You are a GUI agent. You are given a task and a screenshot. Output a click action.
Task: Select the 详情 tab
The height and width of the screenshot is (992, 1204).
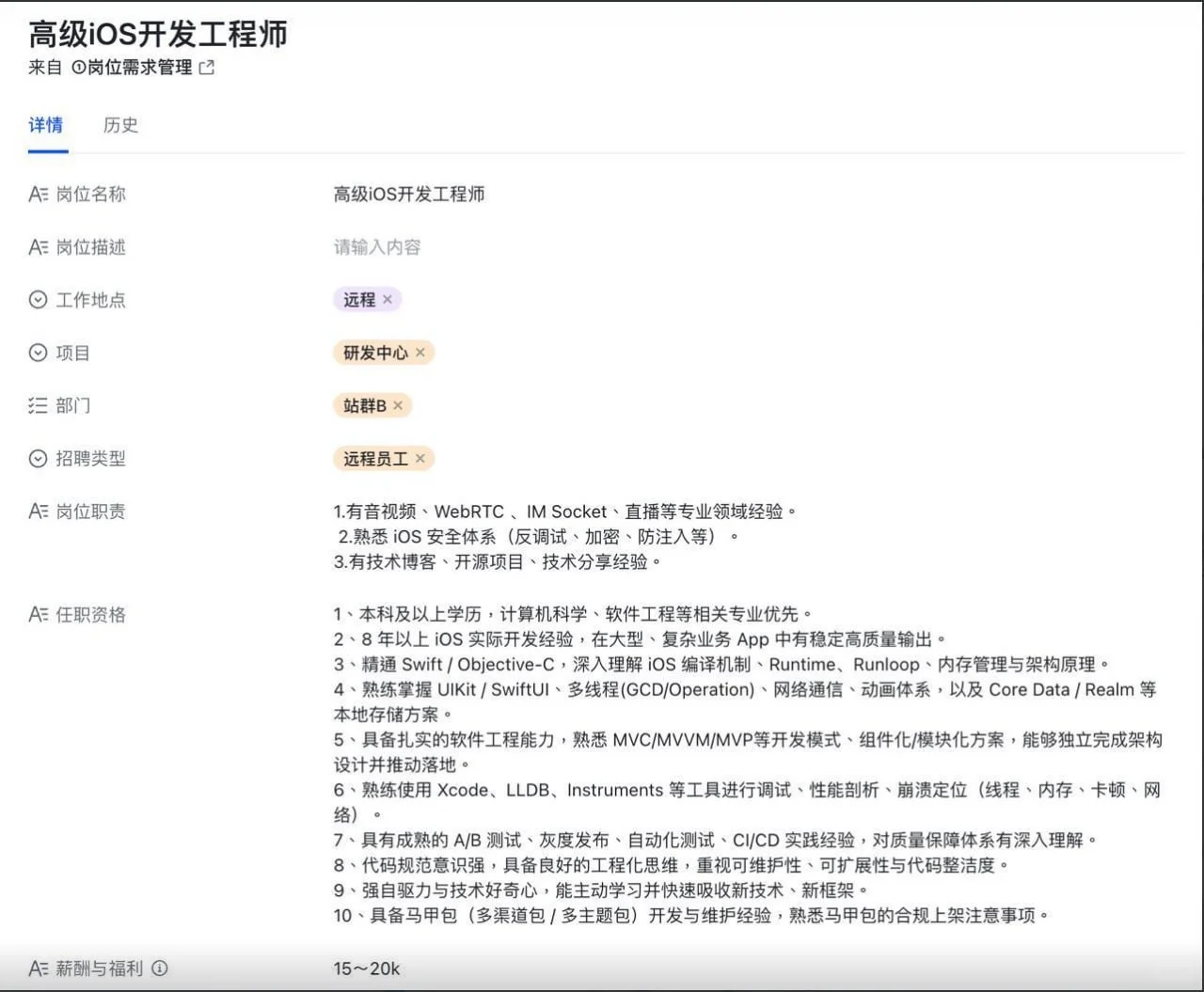click(46, 125)
